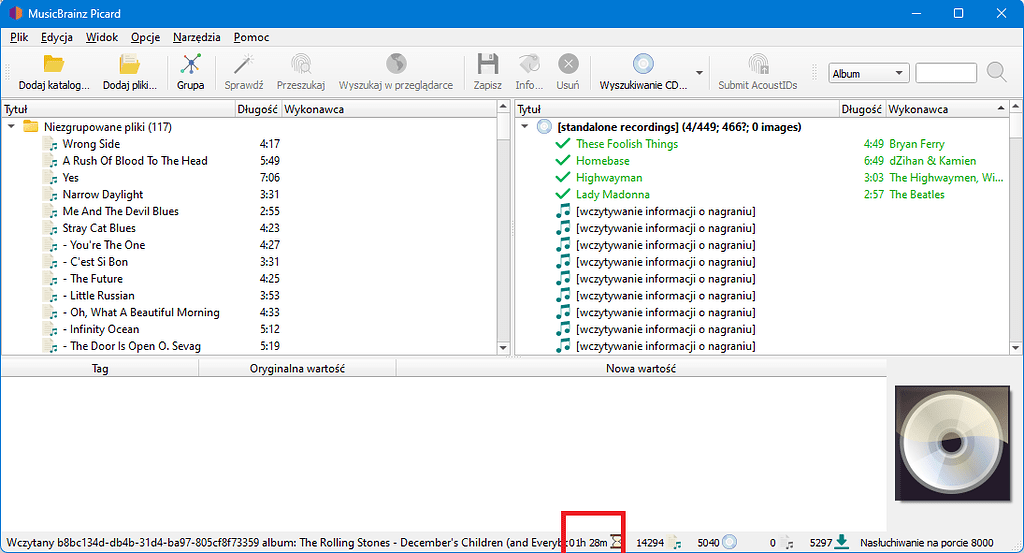1024x553 pixels.
Task: Click Wyszukaj w przeglądarce globe icon
Action: [396, 64]
